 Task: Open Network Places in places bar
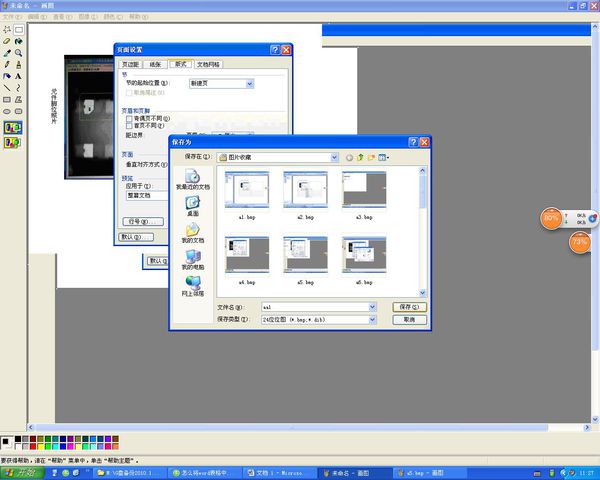(192, 286)
